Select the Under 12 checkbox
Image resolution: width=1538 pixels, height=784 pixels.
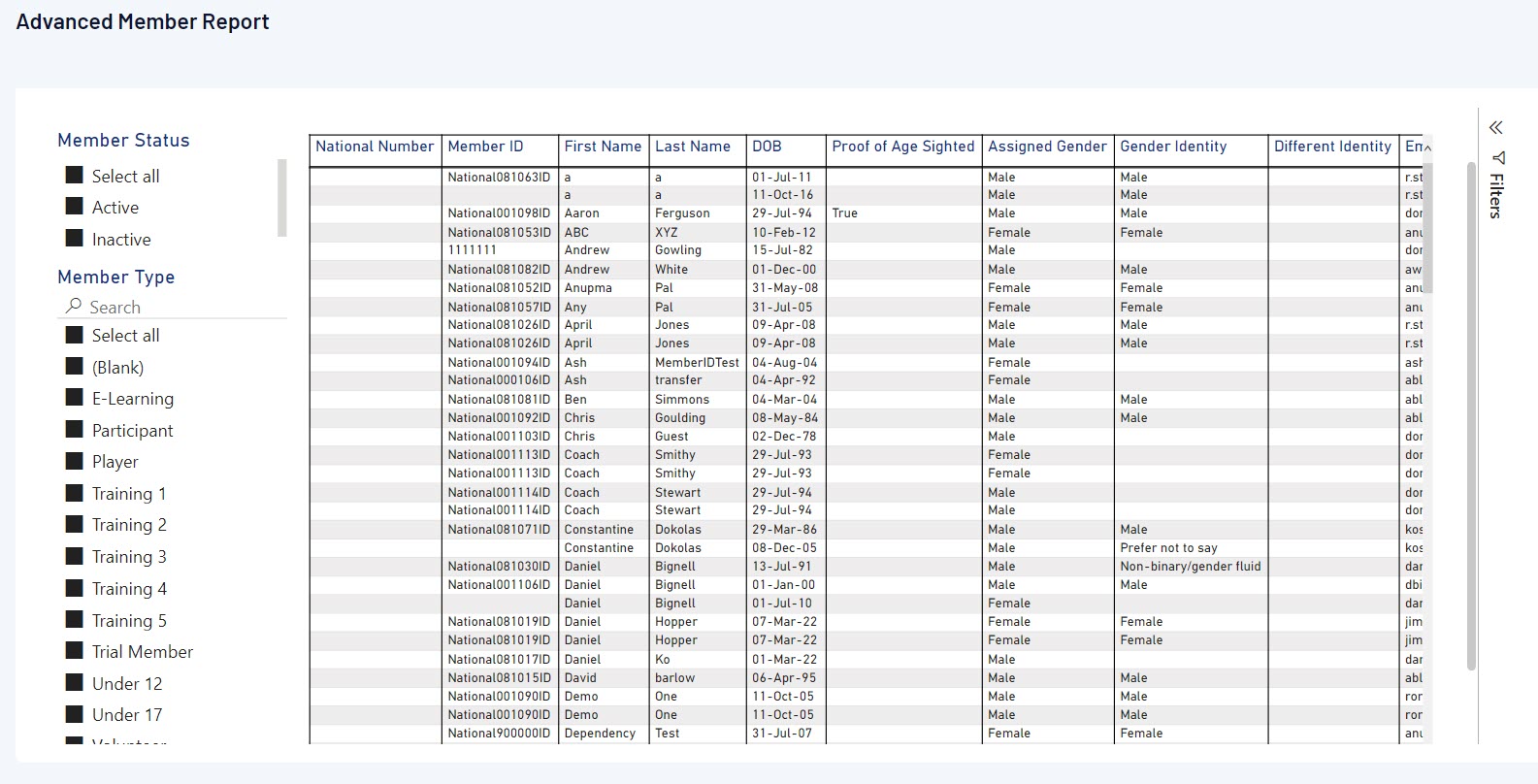click(x=75, y=683)
